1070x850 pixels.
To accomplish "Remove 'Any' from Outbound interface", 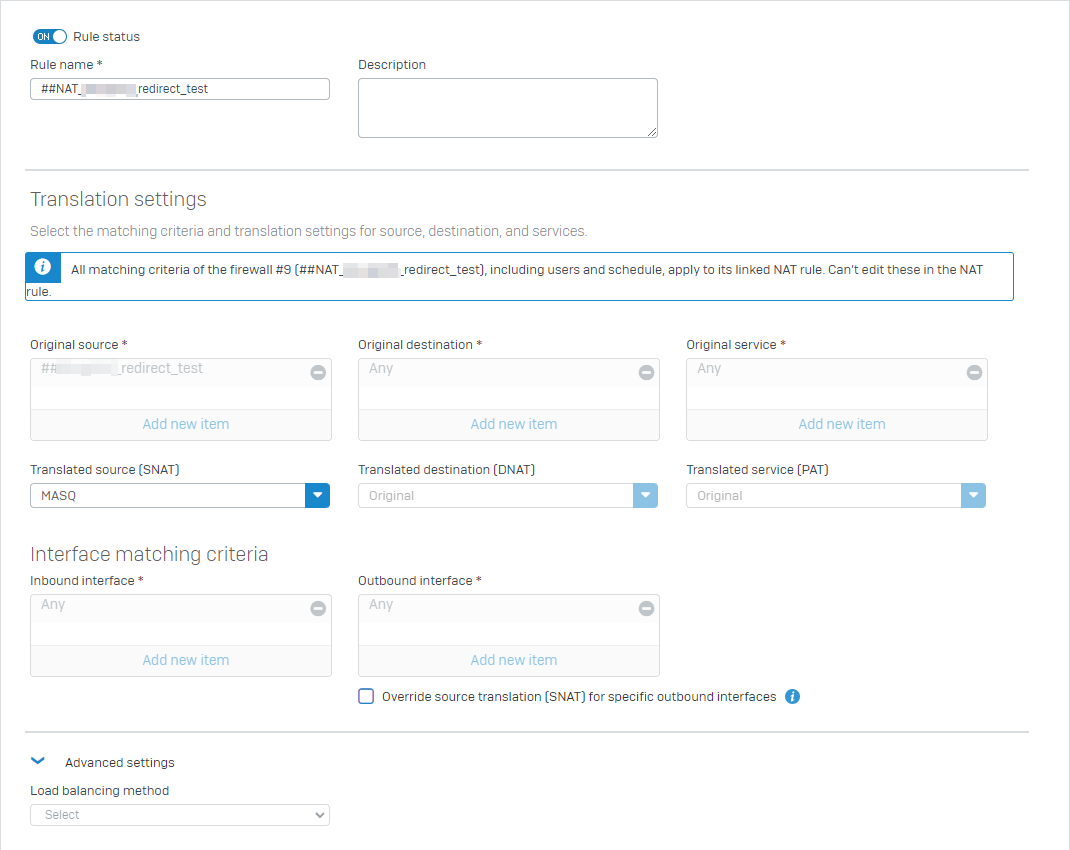I will (646, 608).
